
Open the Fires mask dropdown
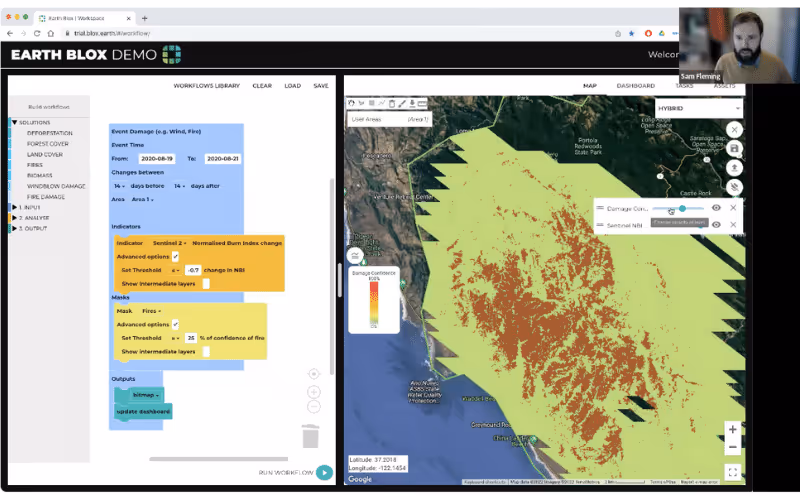pos(152,311)
